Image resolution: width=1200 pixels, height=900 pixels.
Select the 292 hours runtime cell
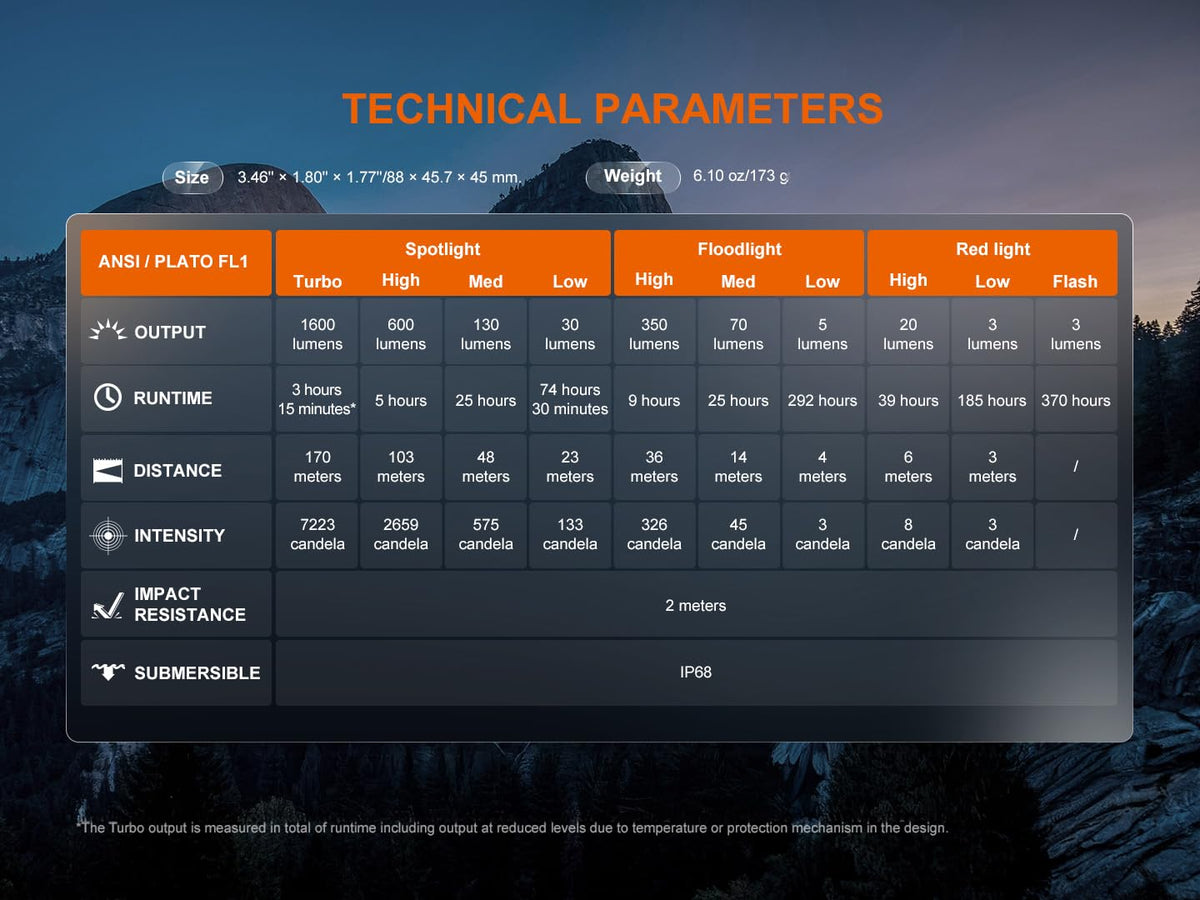point(822,399)
